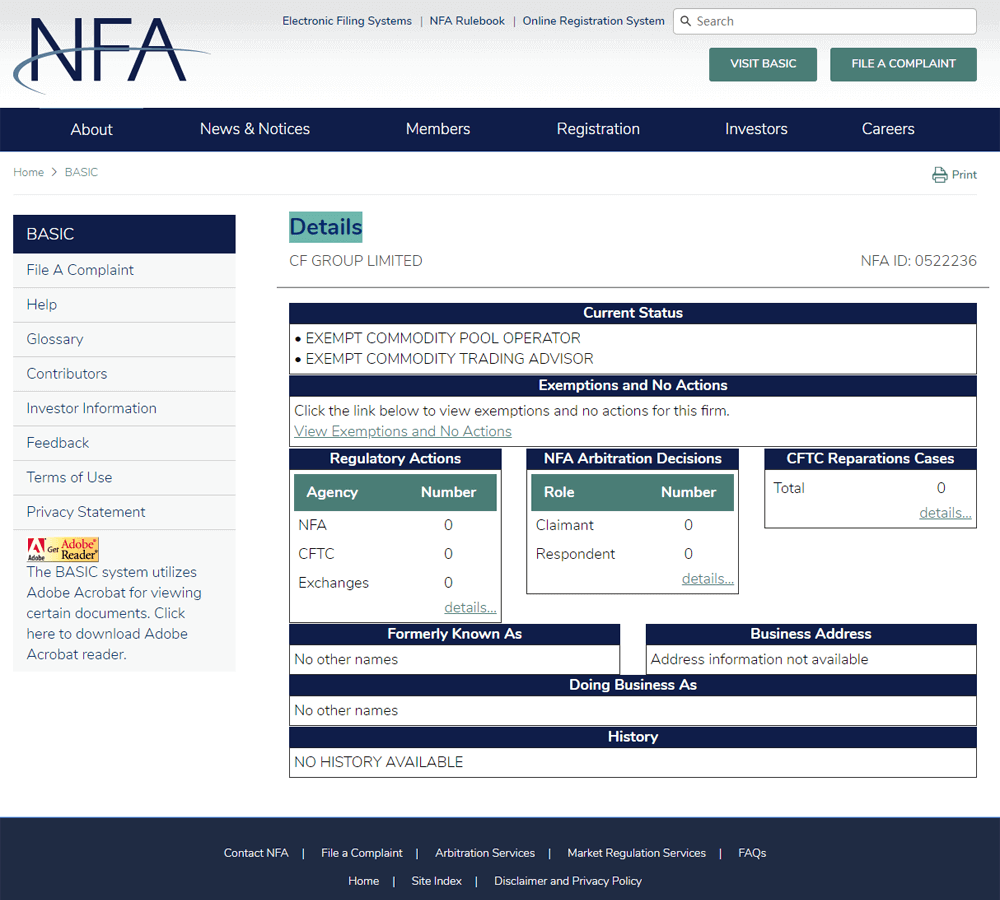The width and height of the screenshot is (1000, 900).
Task: Open the Registration menu
Action: (598, 129)
